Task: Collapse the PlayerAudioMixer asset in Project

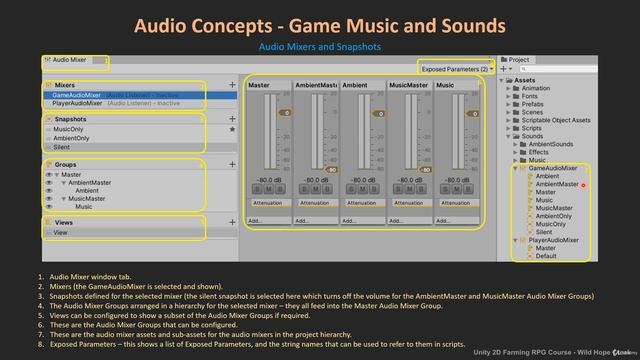Action: click(516, 240)
